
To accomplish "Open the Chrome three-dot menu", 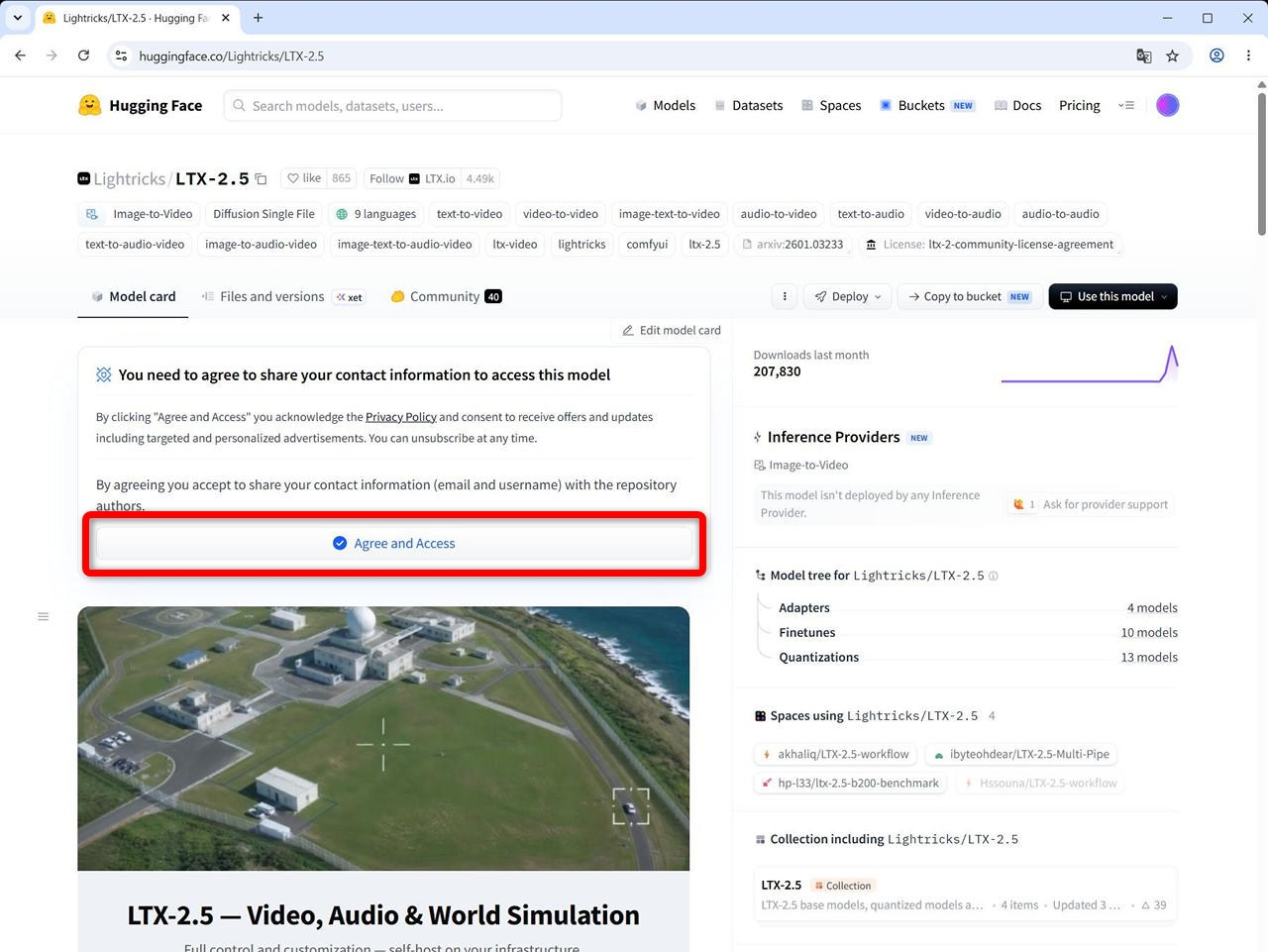I will pyautogui.click(x=1248, y=56).
